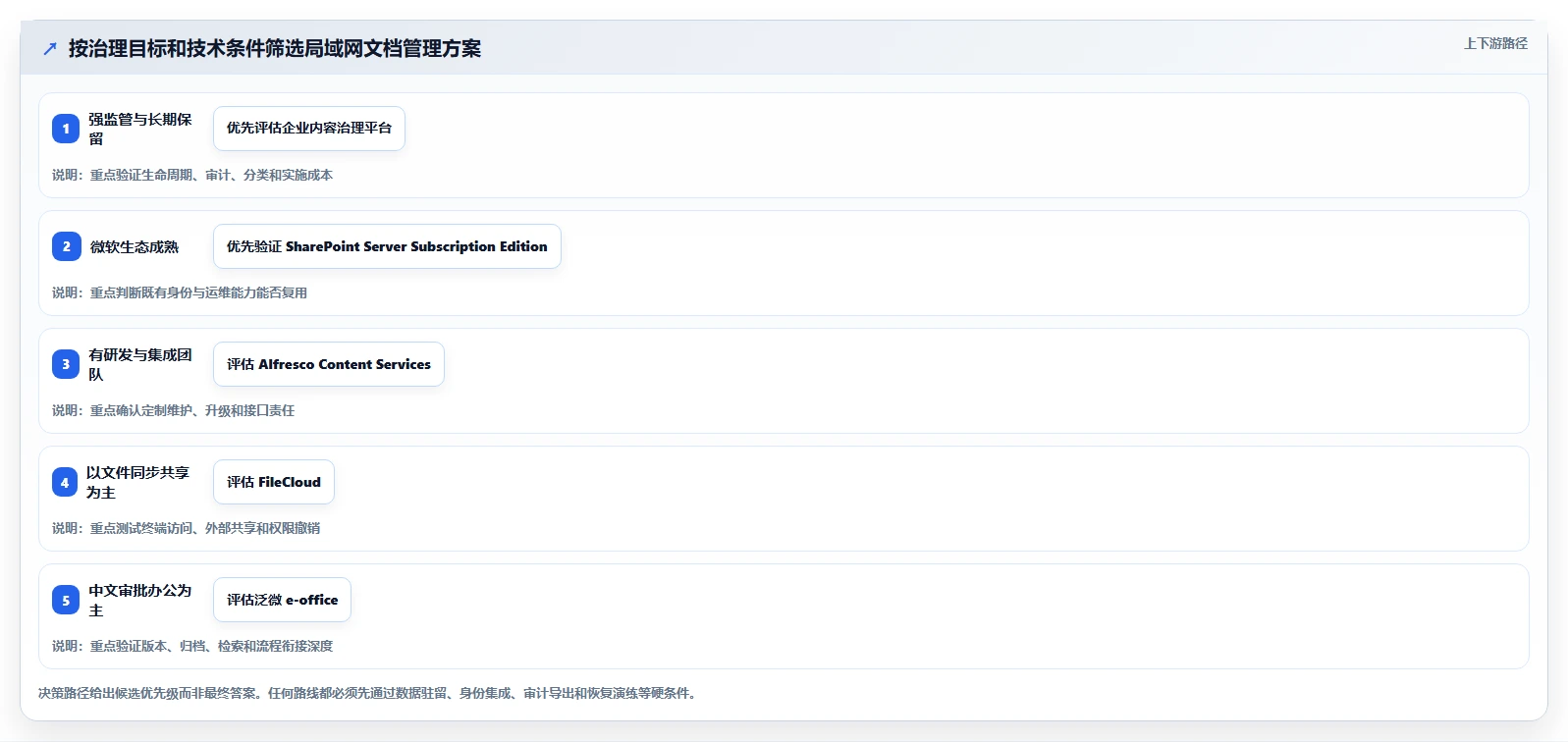The width and height of the screenshot is (1568, 742).
Task: Click the note 重点确认定制维护、升级和接口责任
Action: (192, 410)
